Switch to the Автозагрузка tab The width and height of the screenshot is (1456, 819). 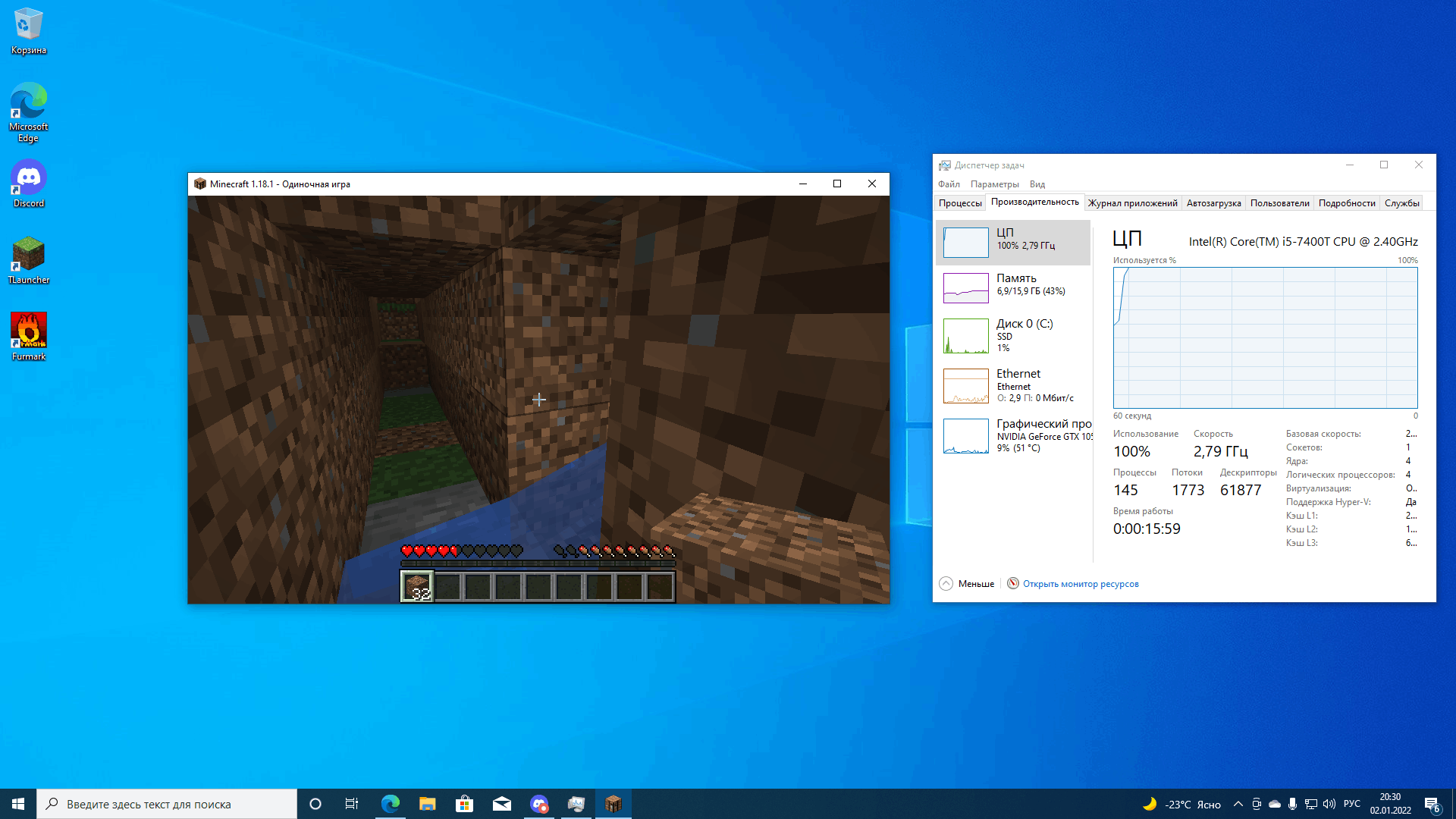click(1213, 203)
